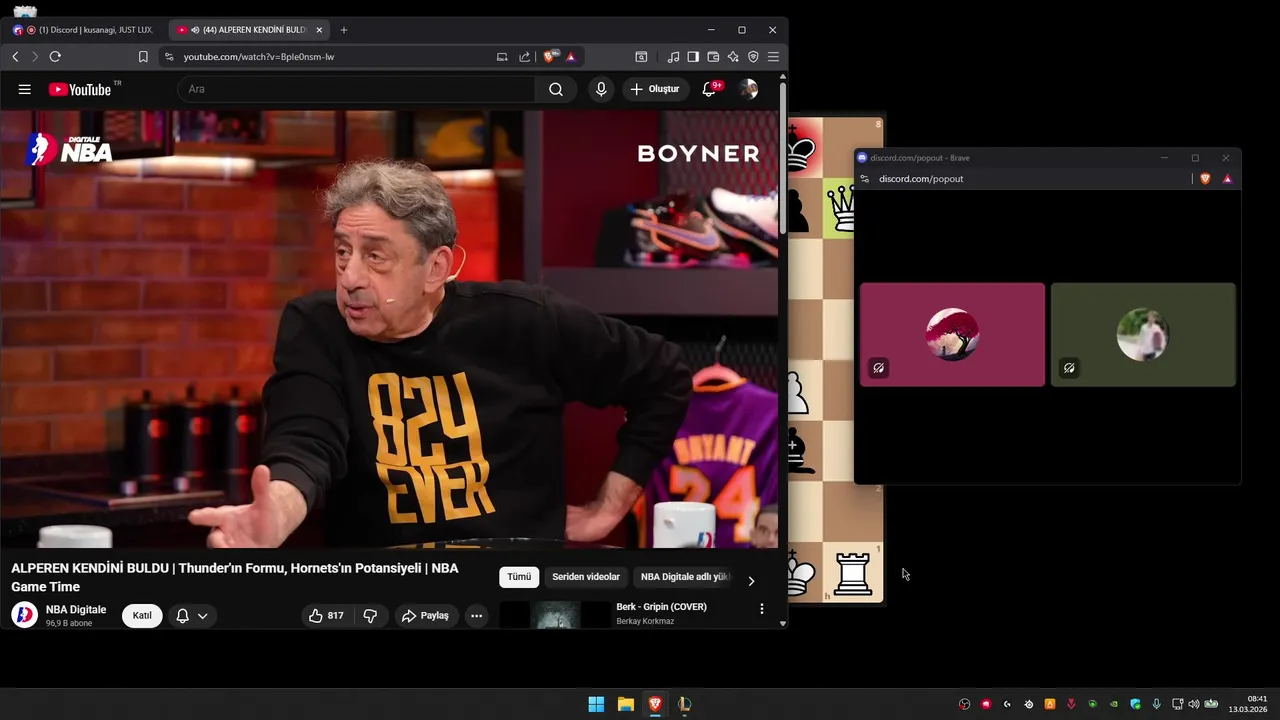Click inside the YouTube 'Ara' search field
The width and height of the screenshot is (1280, 720).
[x=357, y=89]
